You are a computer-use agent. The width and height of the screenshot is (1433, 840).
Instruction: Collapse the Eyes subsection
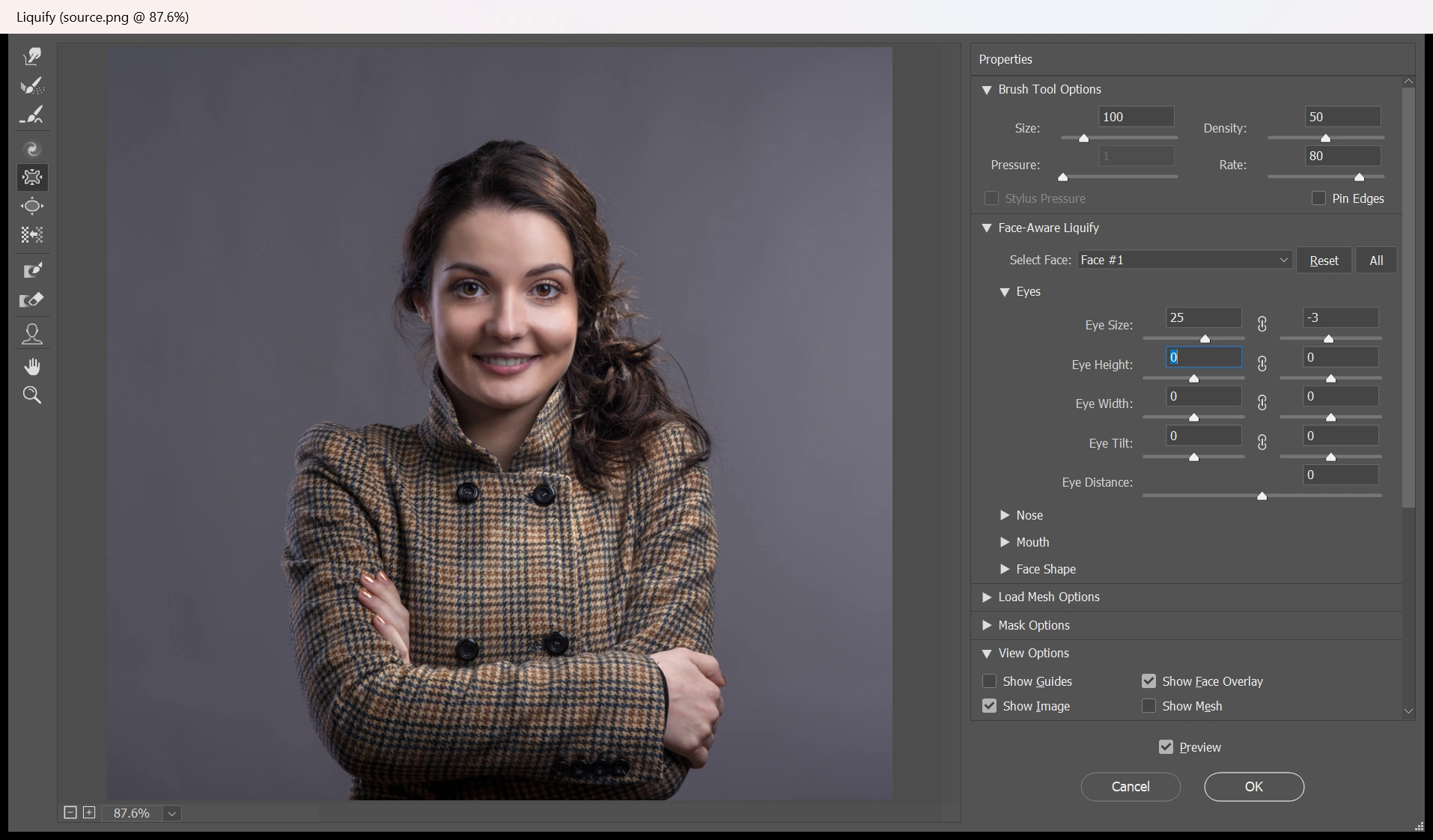coord(1005,292)
